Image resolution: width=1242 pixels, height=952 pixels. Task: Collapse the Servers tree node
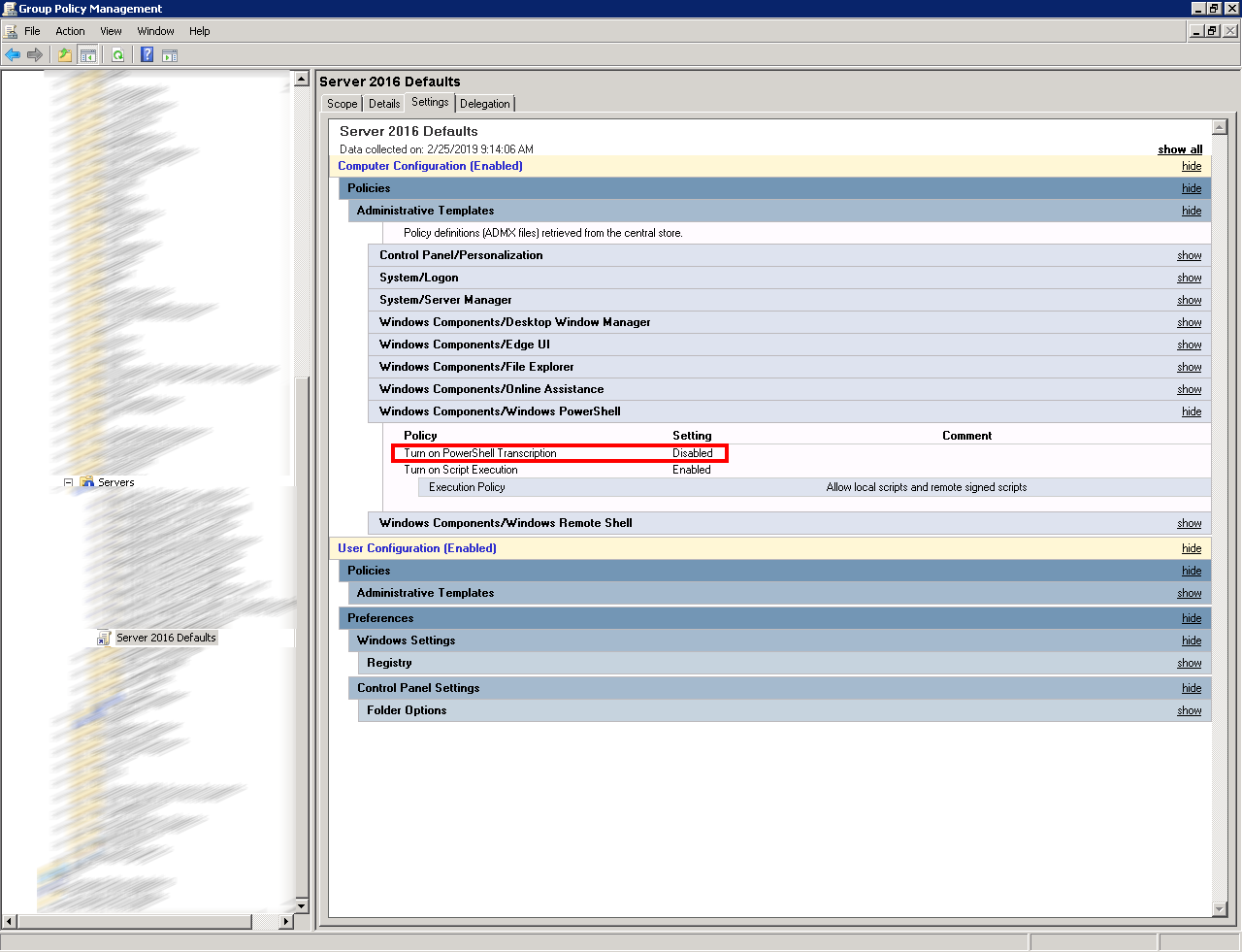[69, 482]
